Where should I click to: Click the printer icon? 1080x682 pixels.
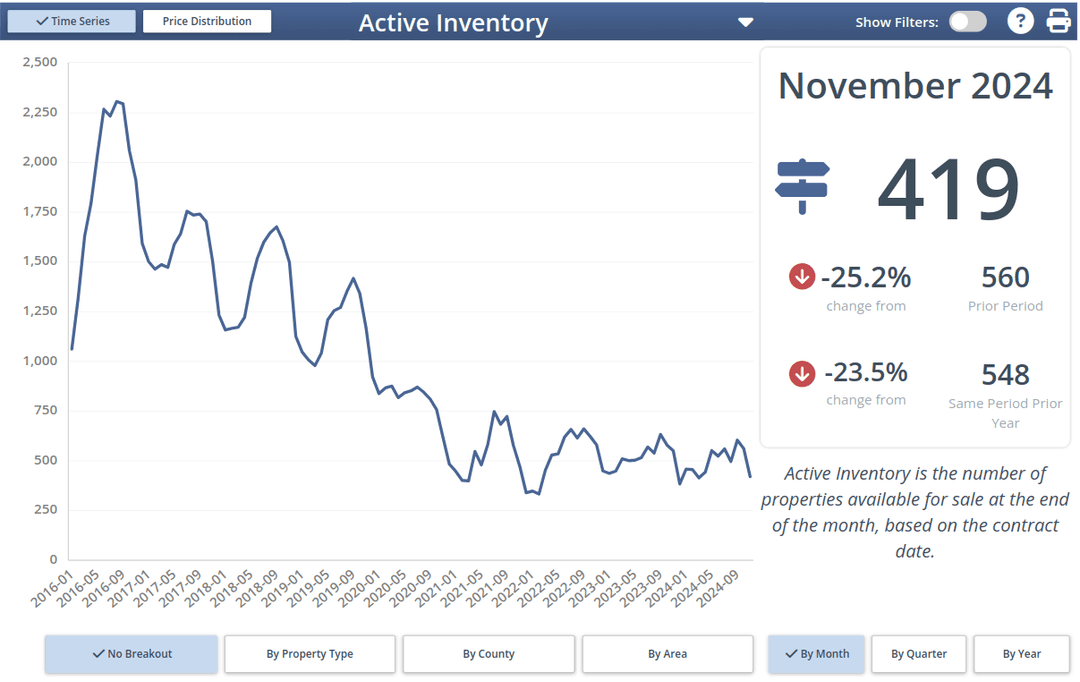[x=1058, y=21]
